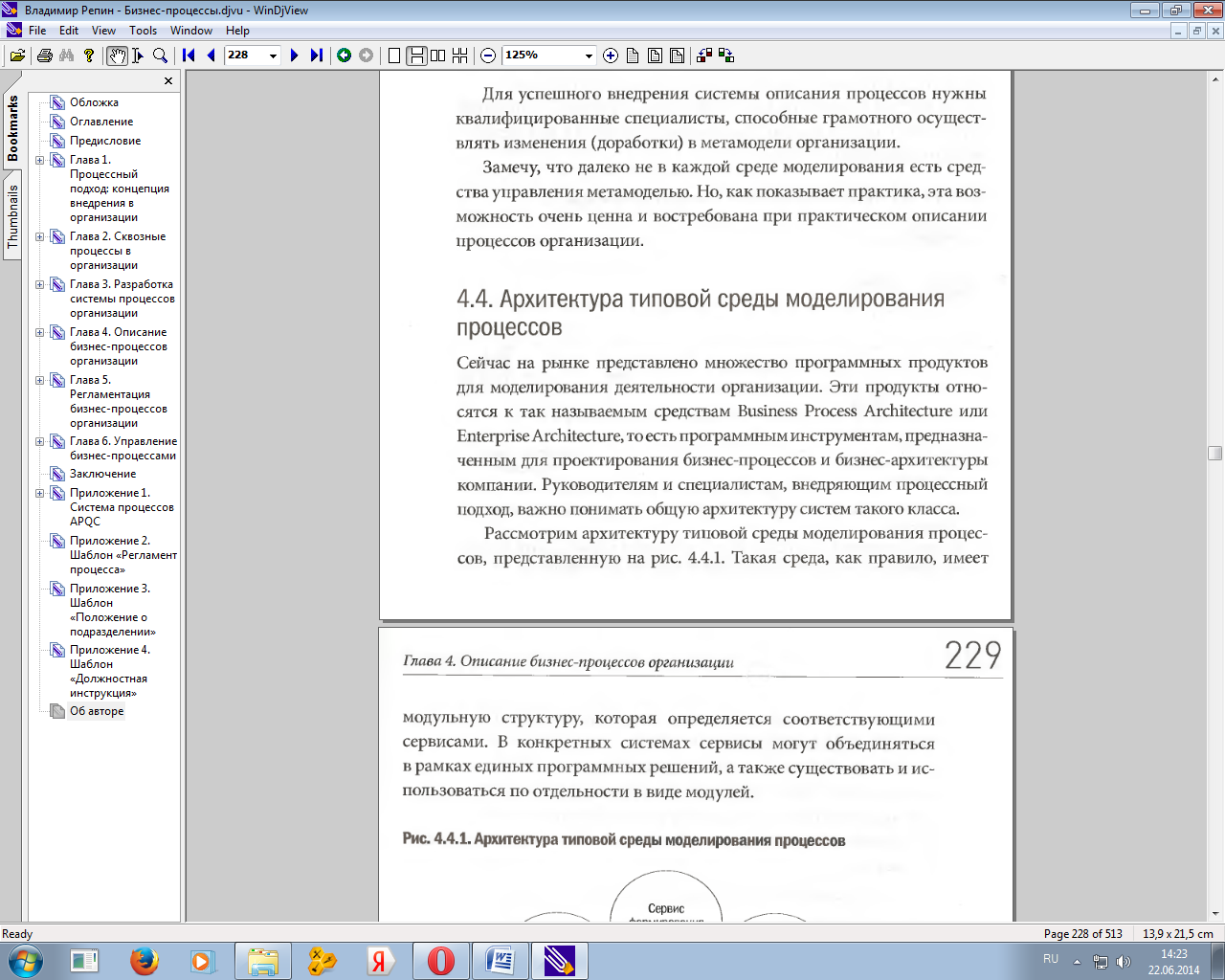Open the Приложение 3 bookmark
The height and width of the screenshot is (980, 1225).
pyautogui.click(x=112, y=610)
